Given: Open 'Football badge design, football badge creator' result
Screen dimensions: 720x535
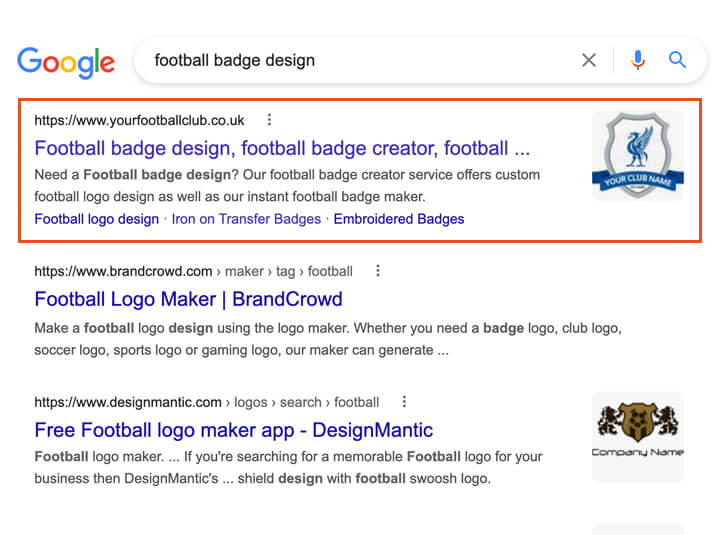Looking at the screenshot, I should click(282, 148).
